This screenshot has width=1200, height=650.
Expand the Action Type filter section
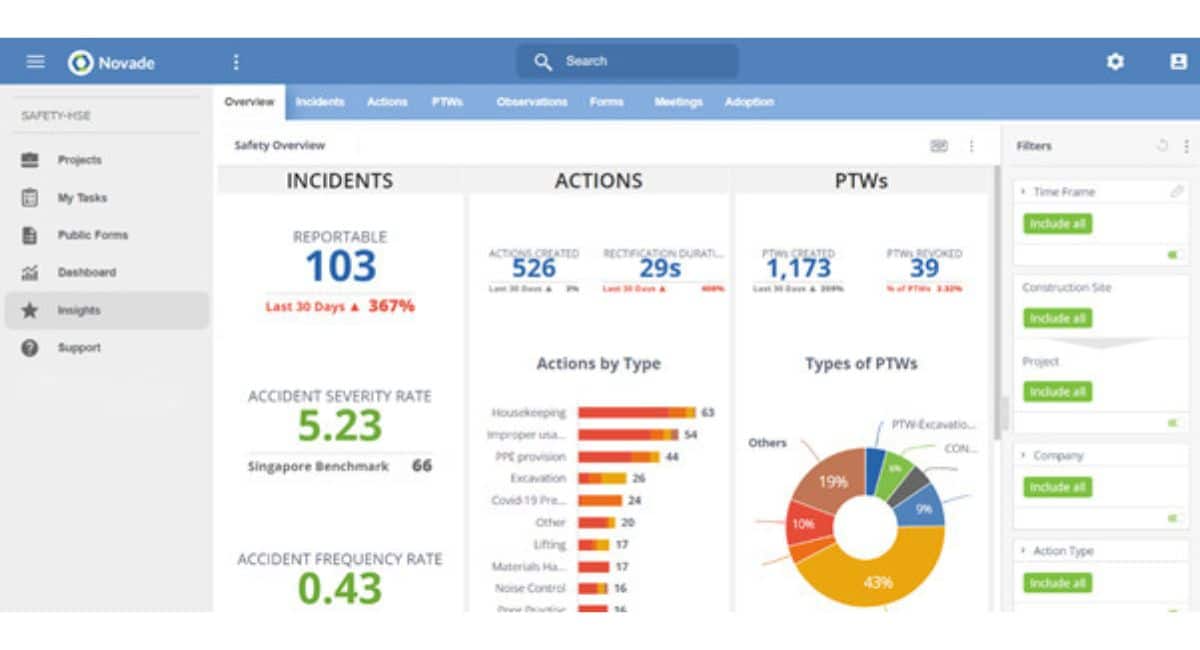1024,551
